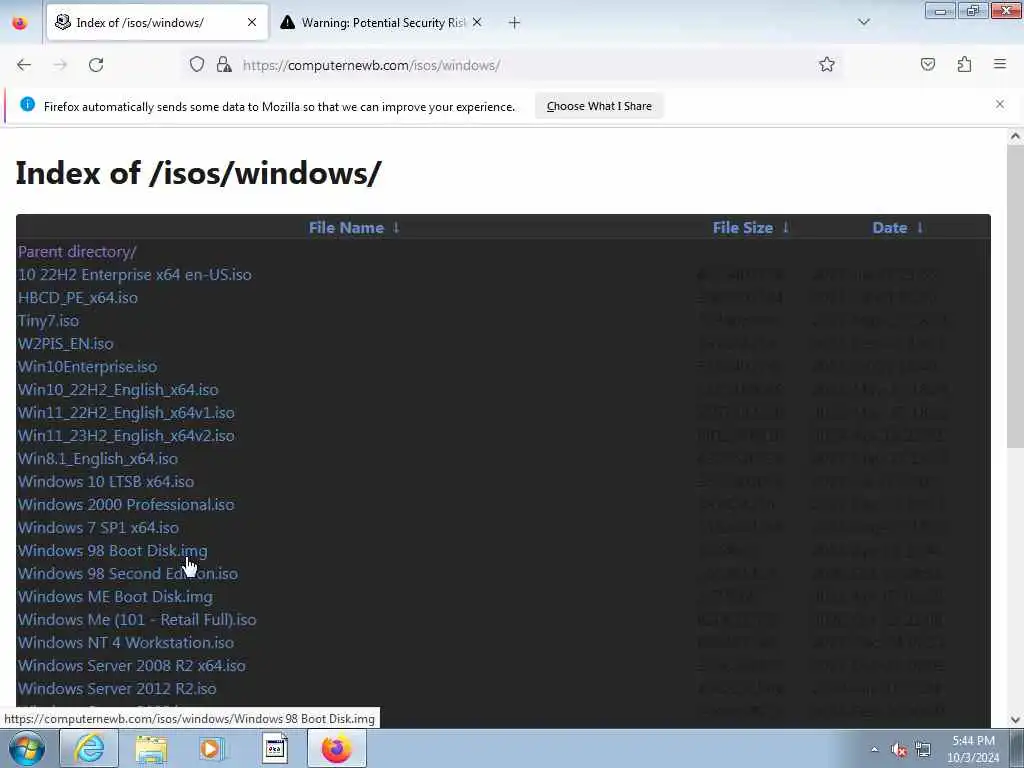Open a new tab with the plus button

pos(515,23)
